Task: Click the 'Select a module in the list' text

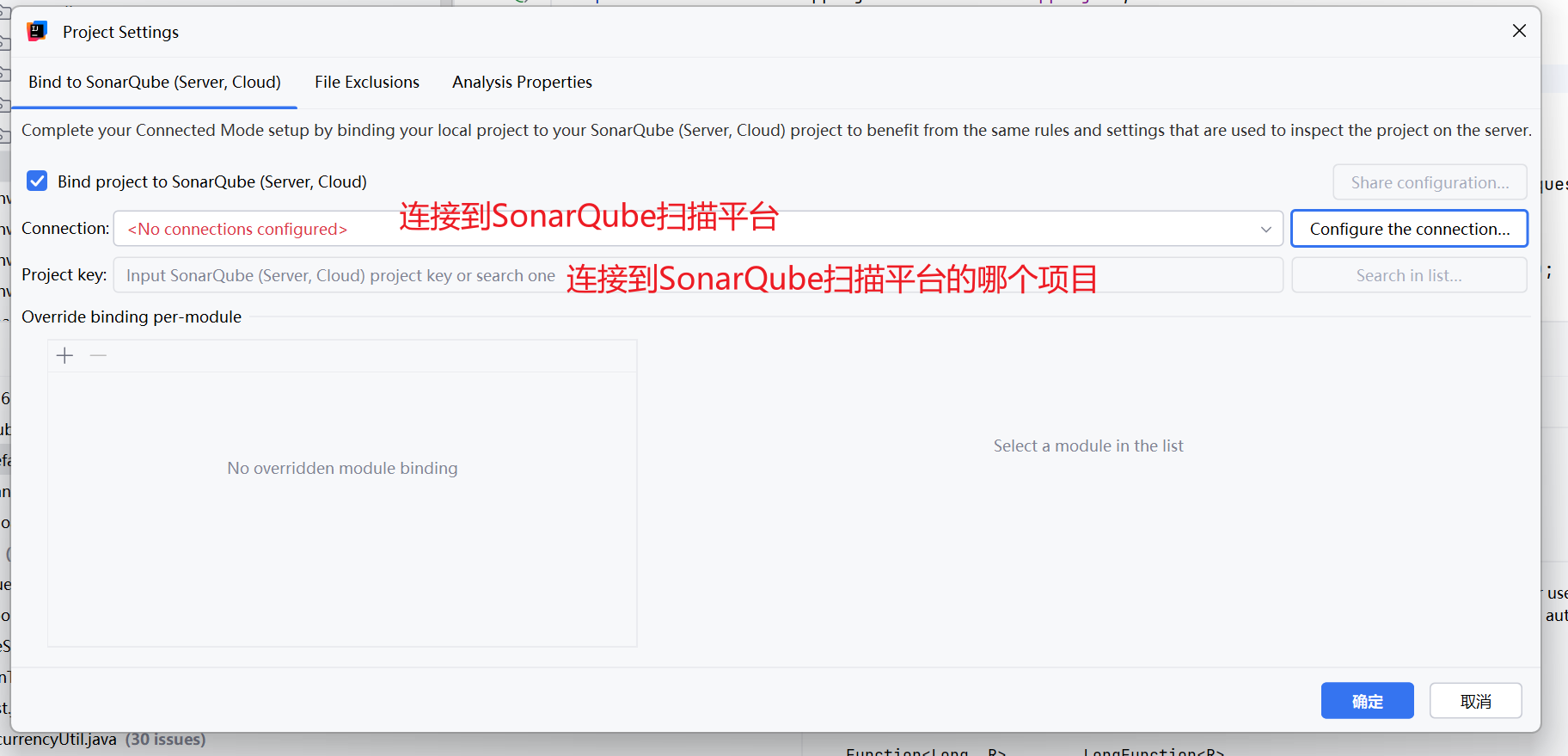Action: point(1088,446)
